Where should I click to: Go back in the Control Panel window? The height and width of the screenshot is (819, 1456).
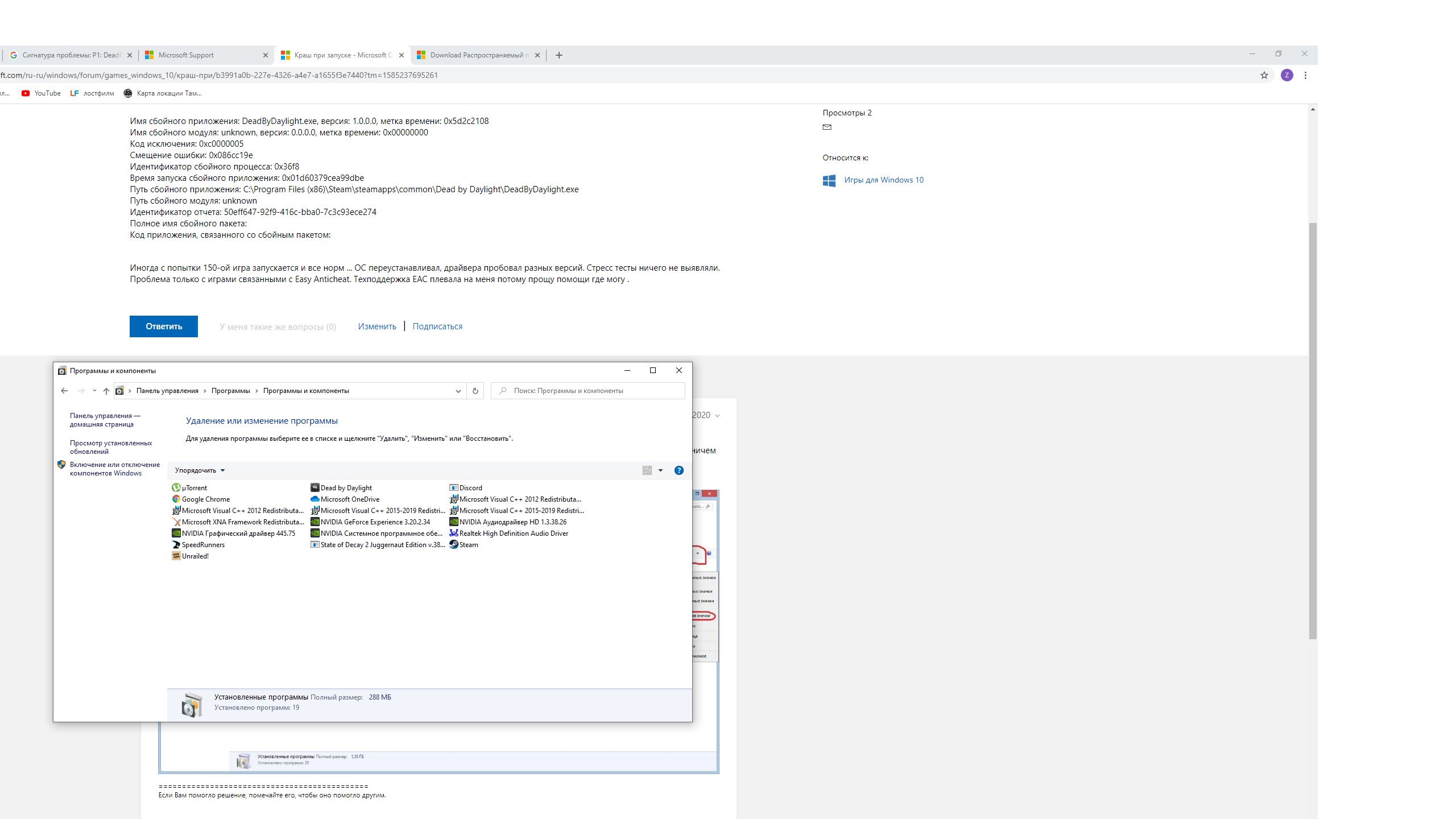[64, 391]
